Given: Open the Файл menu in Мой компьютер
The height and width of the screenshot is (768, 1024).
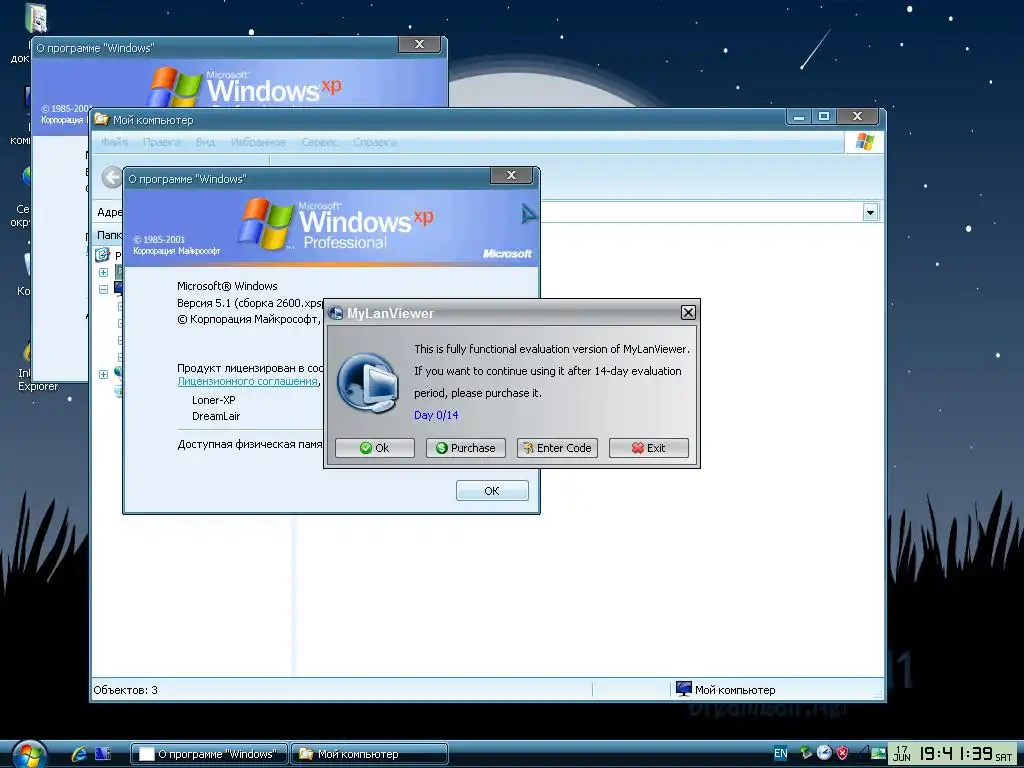Looking at the screenshot, I should click(114, 142).
